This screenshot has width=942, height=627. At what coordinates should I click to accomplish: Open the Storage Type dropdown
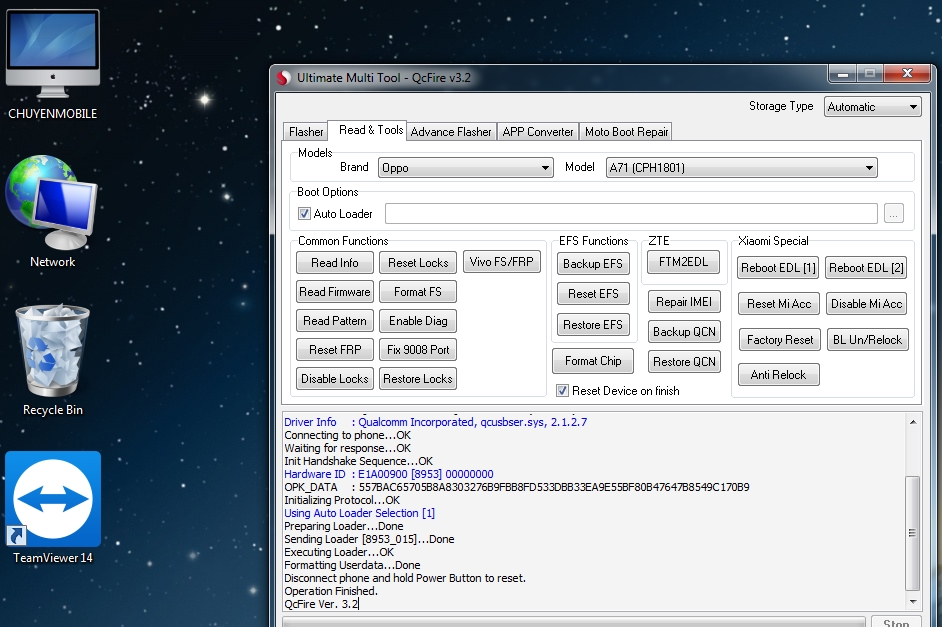872,107
